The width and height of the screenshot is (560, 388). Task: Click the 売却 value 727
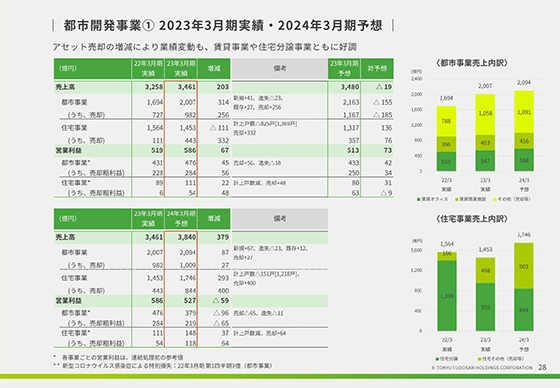(x=157, y=115)
